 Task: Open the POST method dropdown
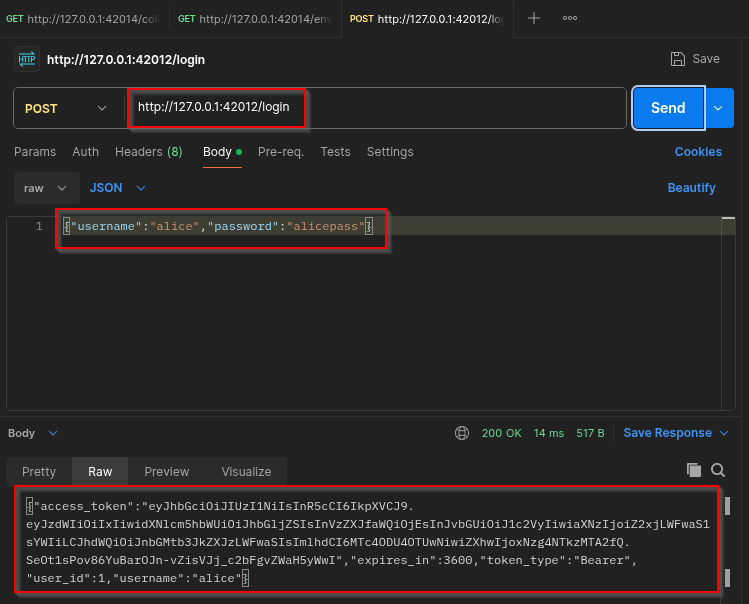[x=66, y=108]
